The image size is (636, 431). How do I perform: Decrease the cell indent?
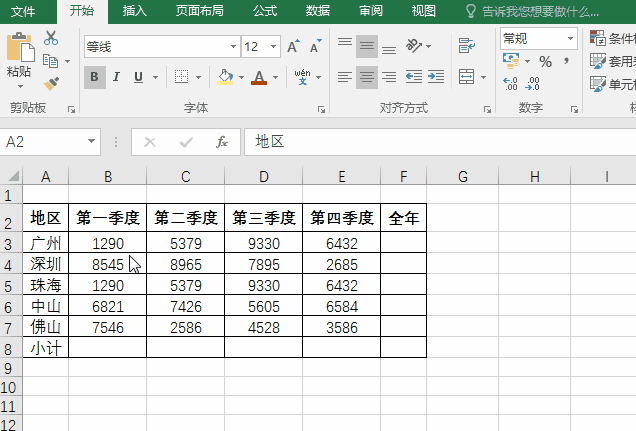coord(414,77)
